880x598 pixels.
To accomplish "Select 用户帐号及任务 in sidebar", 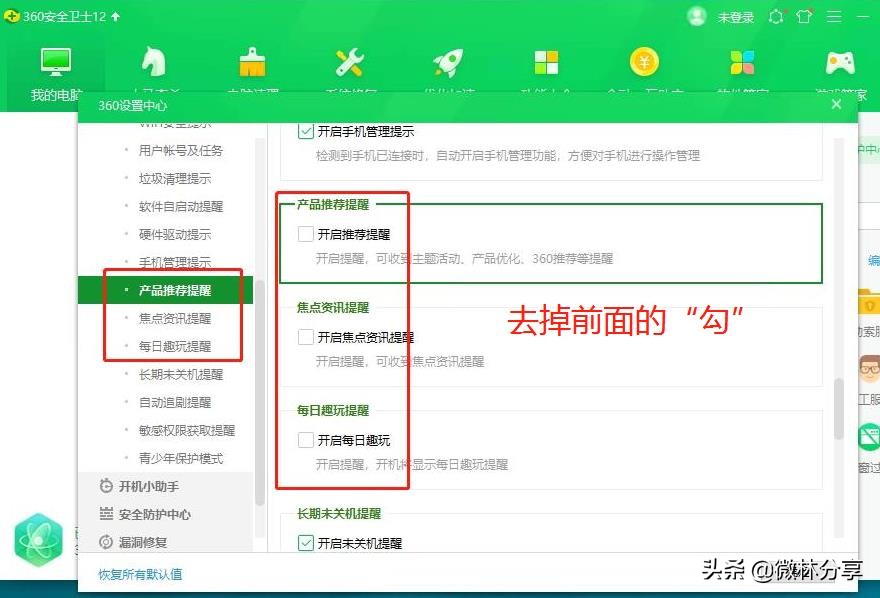I will [180, 150].
